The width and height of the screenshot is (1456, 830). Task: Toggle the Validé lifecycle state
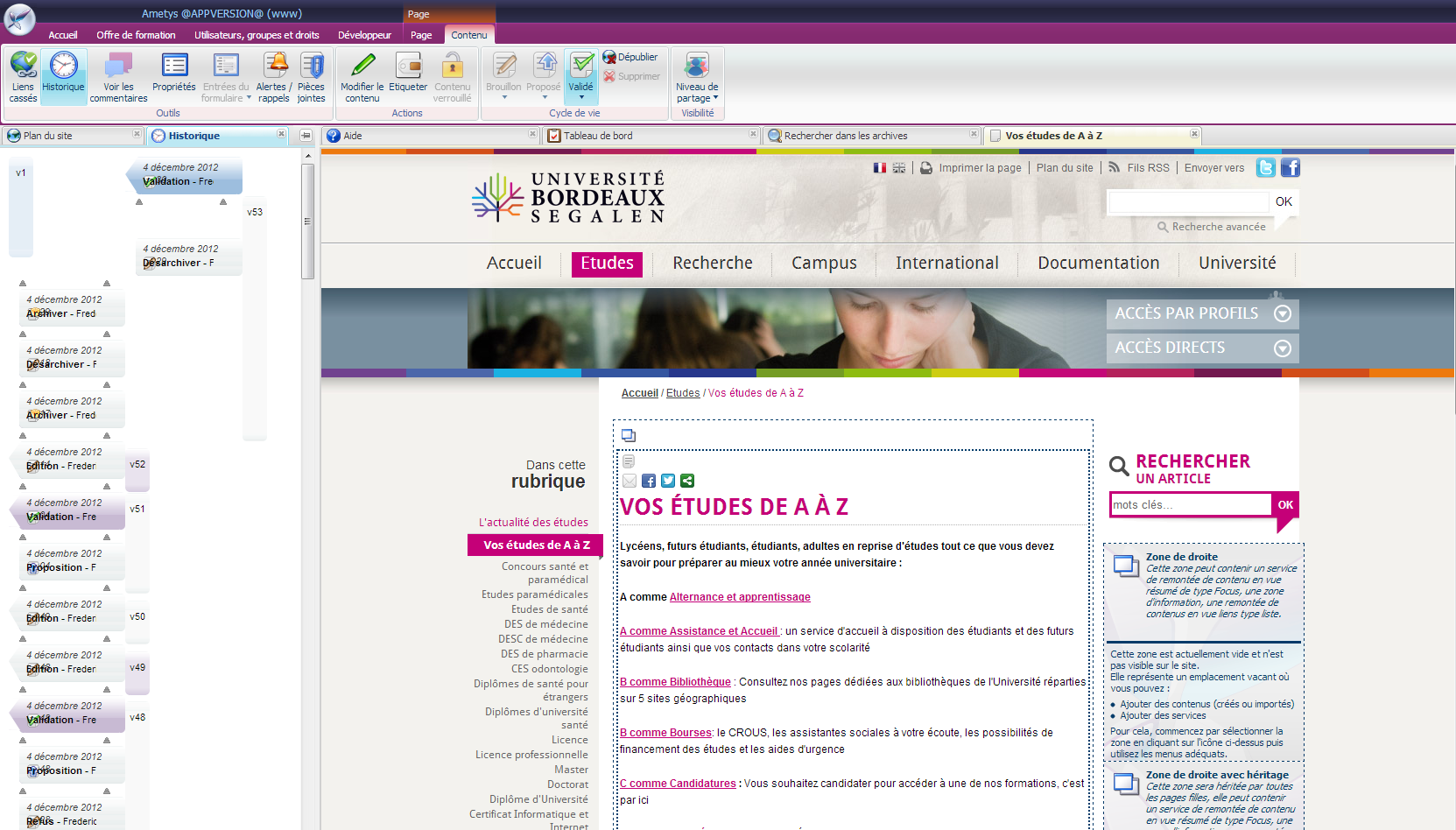click(x=580, y=67)
